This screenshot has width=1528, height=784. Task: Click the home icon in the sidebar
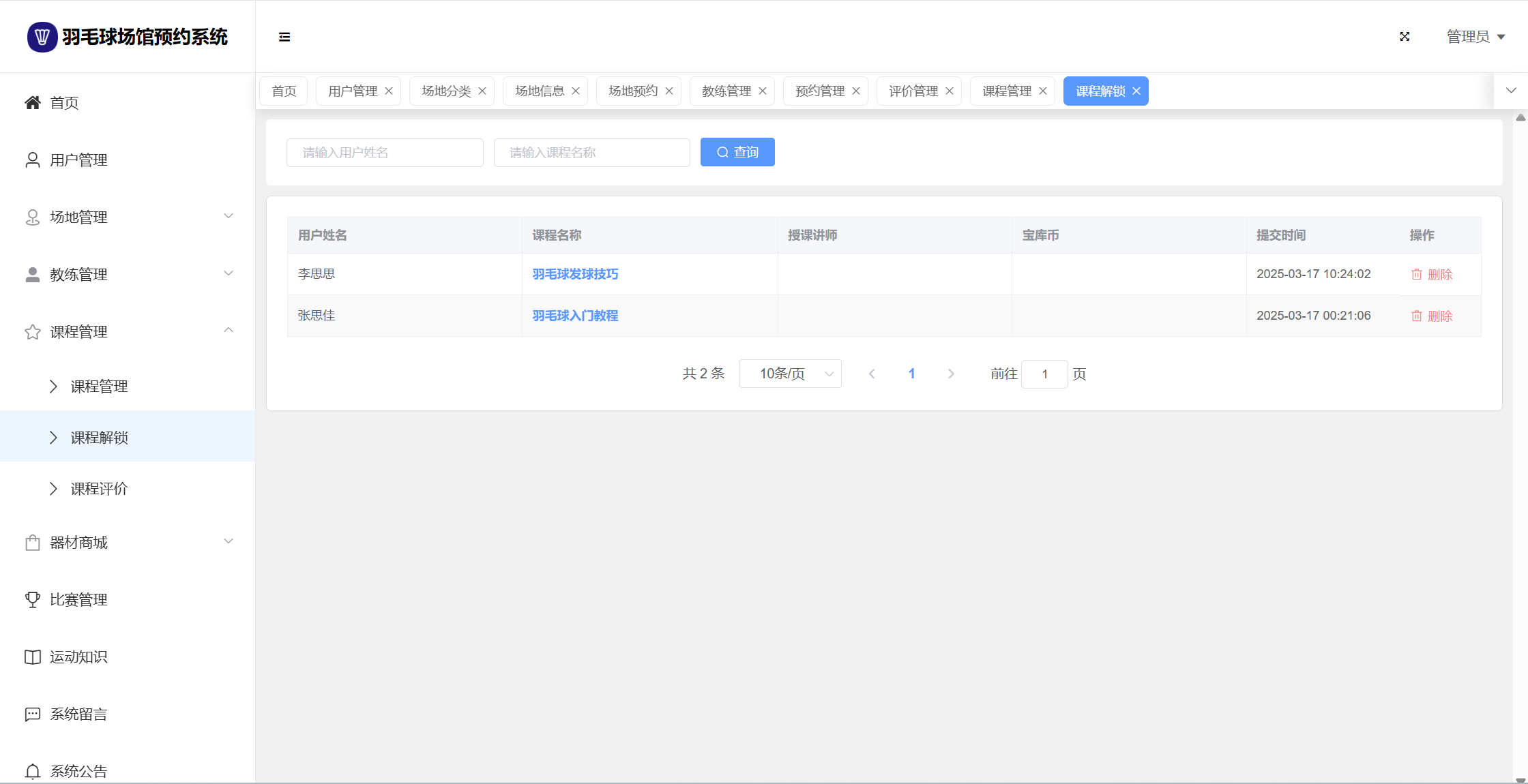(x=33, y=103)
